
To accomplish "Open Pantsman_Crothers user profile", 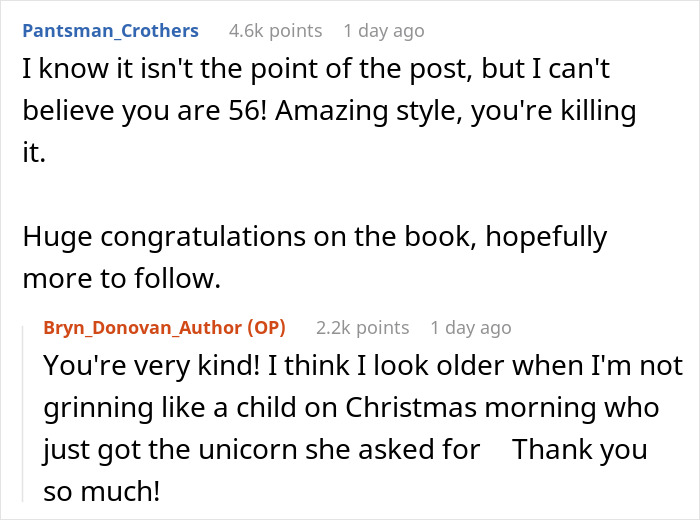I will tap(110, 30).
